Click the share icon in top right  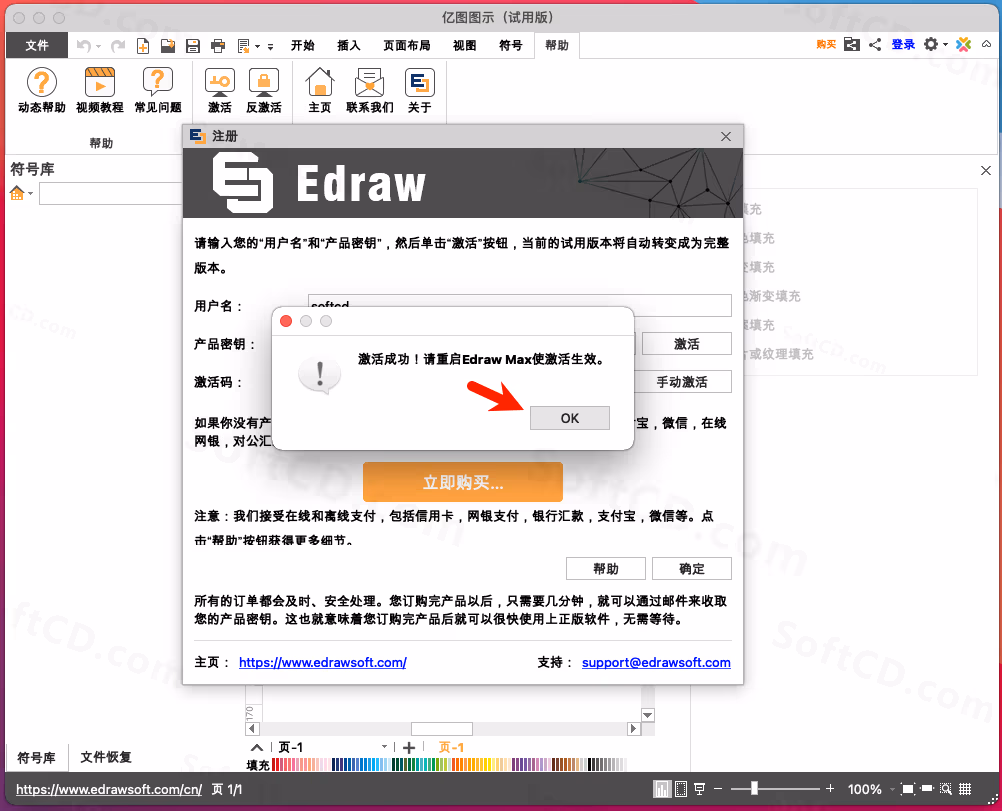tap(875, 44)
